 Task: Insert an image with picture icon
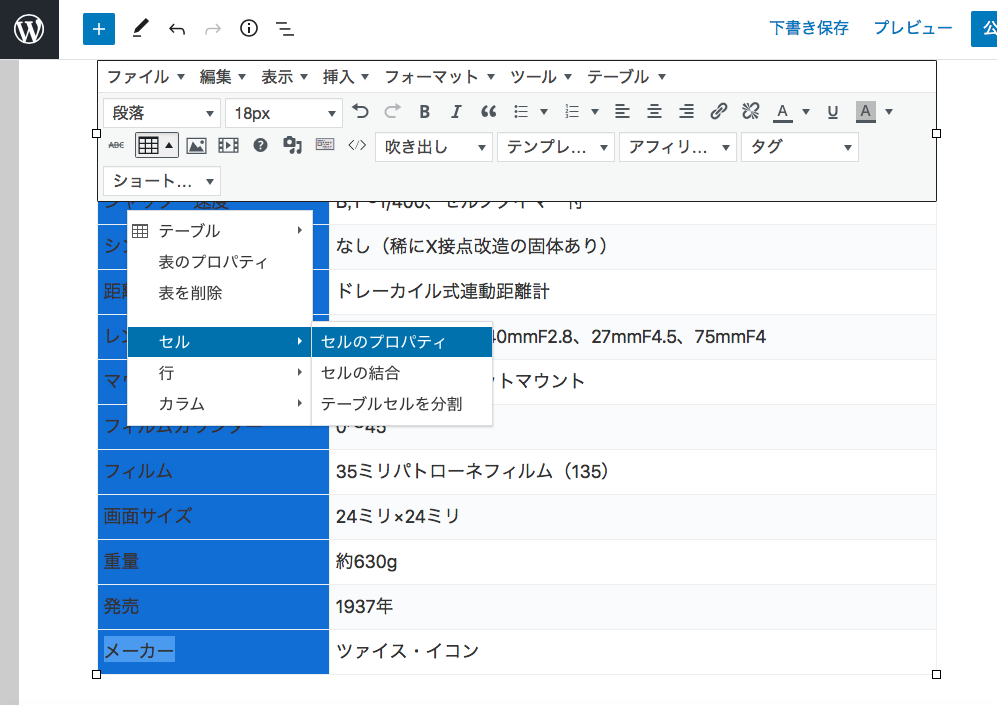[196, 146]
